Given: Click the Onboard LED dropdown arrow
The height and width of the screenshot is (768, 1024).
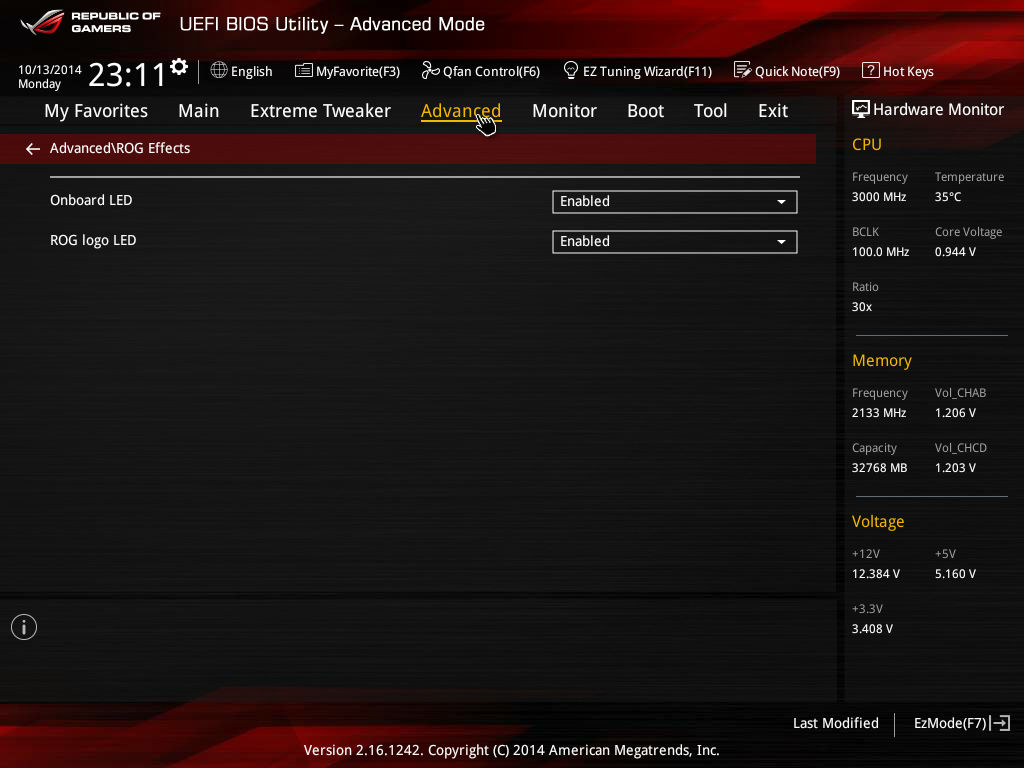Looking at the screenshot, I should click(781, 202).
